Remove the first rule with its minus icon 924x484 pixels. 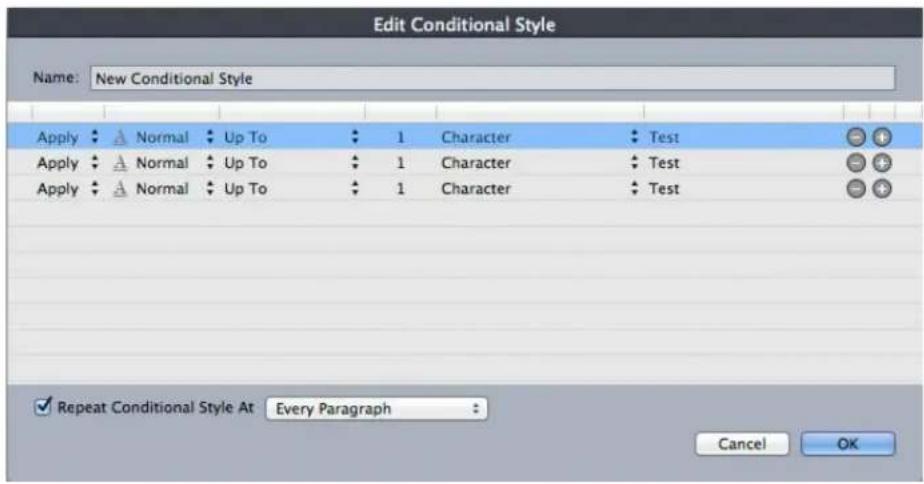[x=856, y=137]
